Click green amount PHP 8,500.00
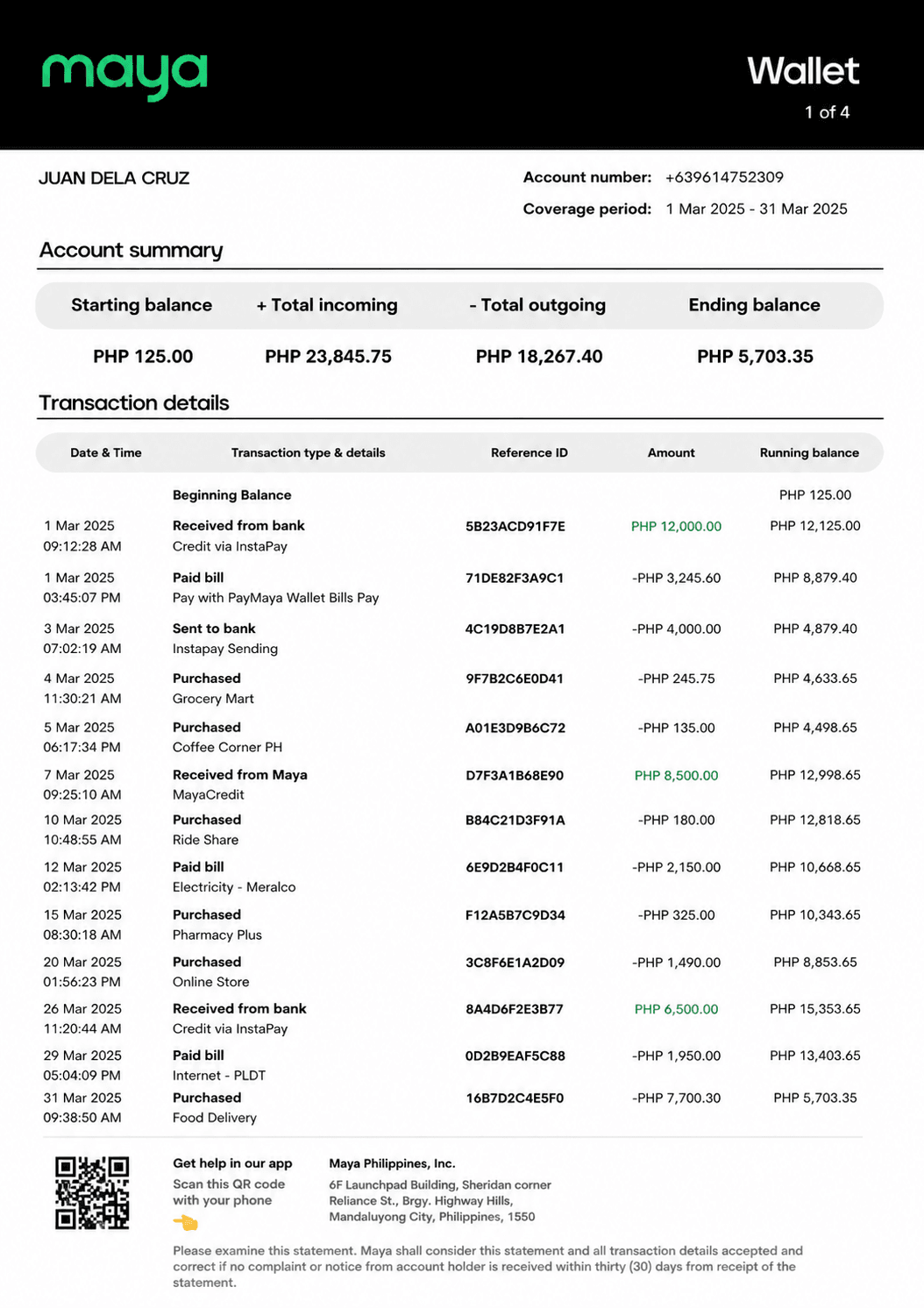 click(x=676, y=776)
